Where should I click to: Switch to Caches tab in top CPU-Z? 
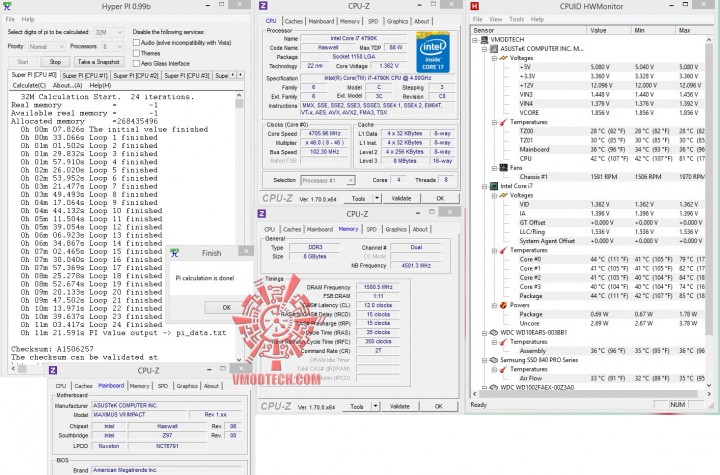click(293, 21)
